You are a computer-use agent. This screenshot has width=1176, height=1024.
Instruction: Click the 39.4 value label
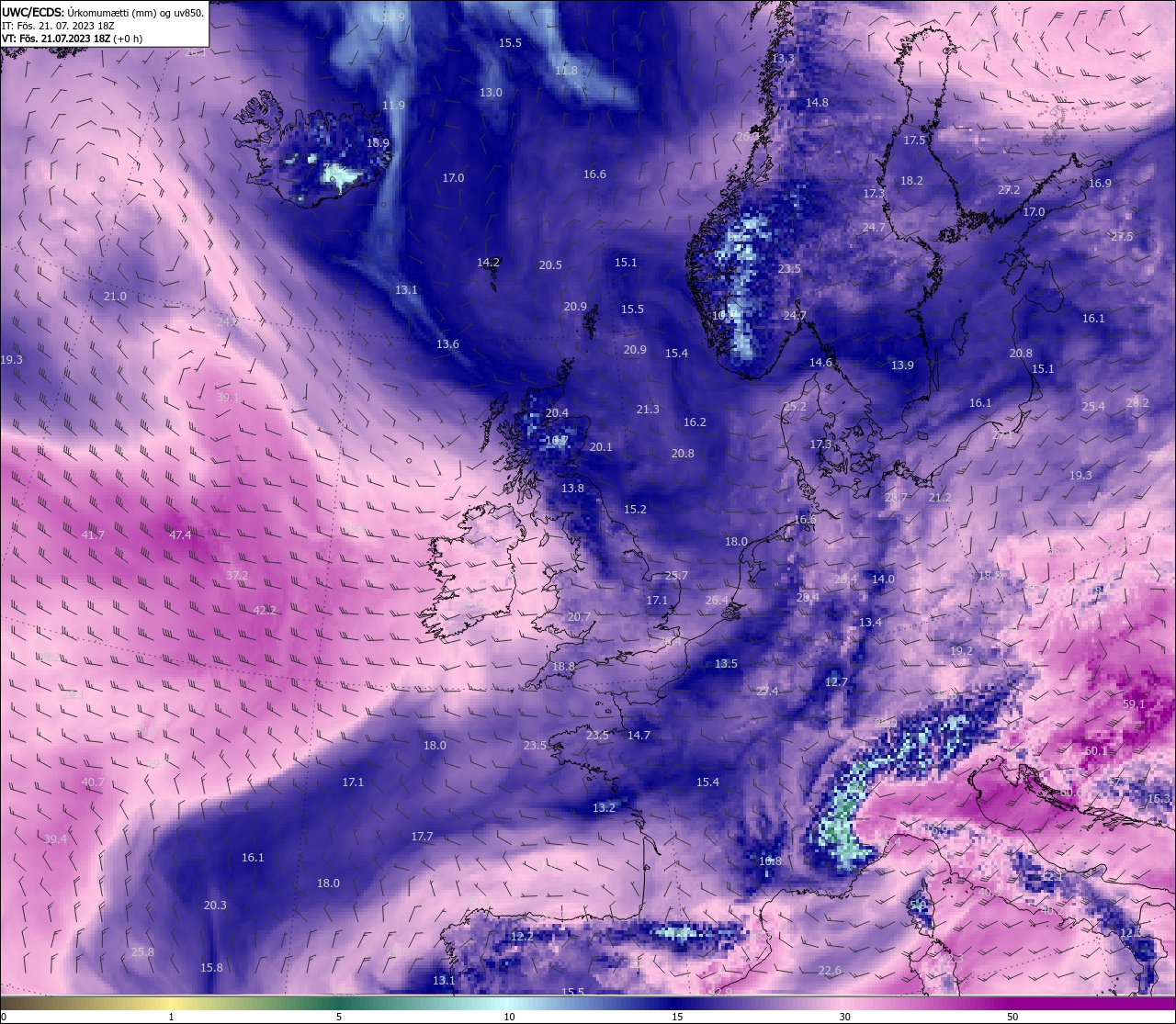[55, 839]
